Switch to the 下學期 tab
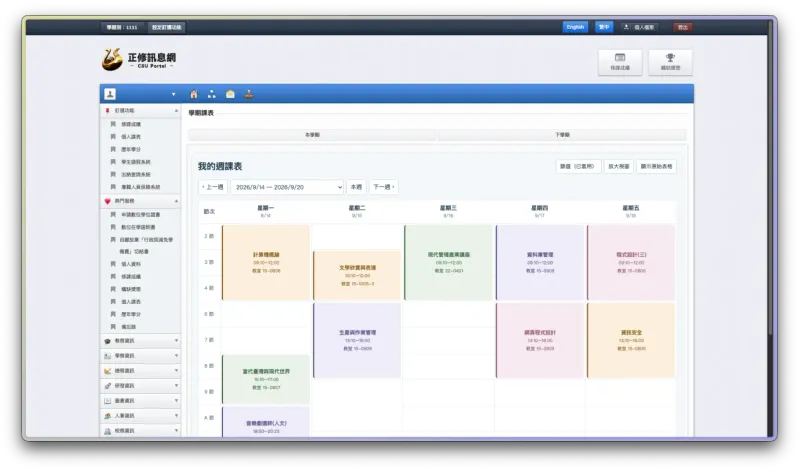The height and width of the screenshot is (471, 800). [x=562, y=135]
